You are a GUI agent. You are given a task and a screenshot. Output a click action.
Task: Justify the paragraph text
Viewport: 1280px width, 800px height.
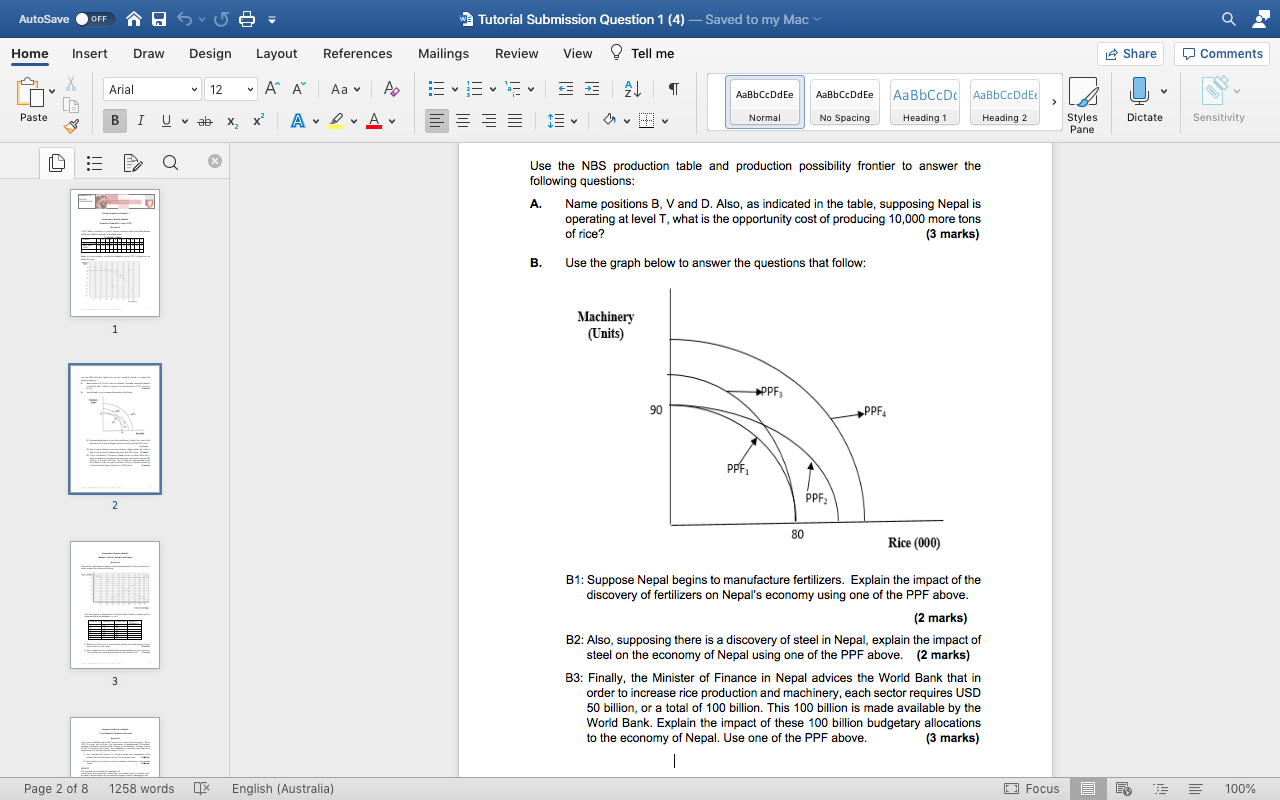tap(515, 121)
